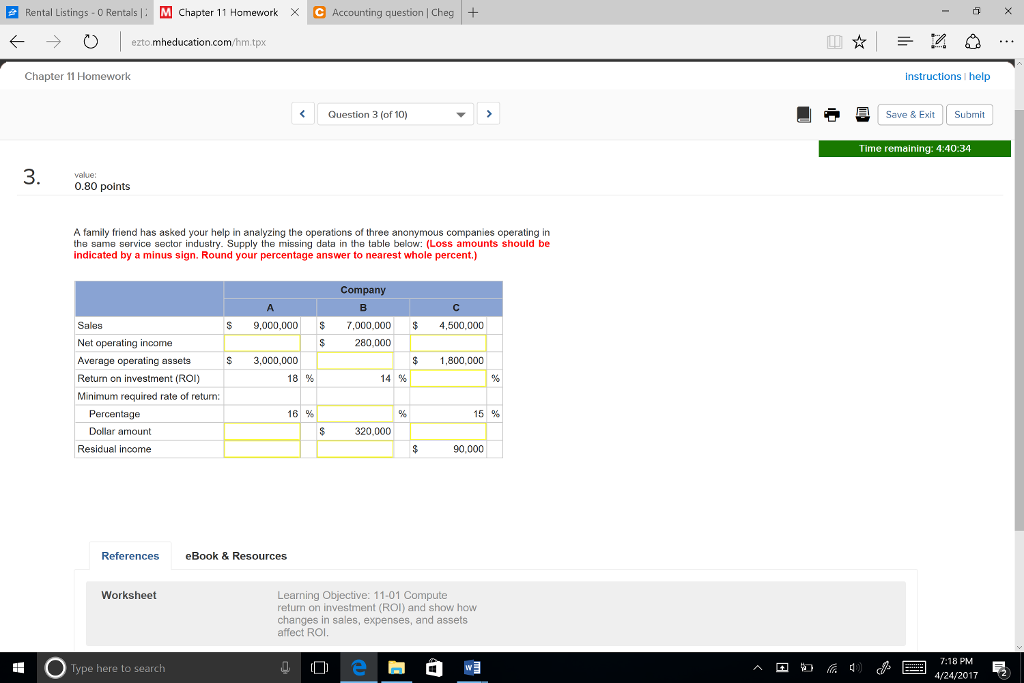Open a new browser tab
Viewport: 1024px width, 683px height.
[473, 12]
